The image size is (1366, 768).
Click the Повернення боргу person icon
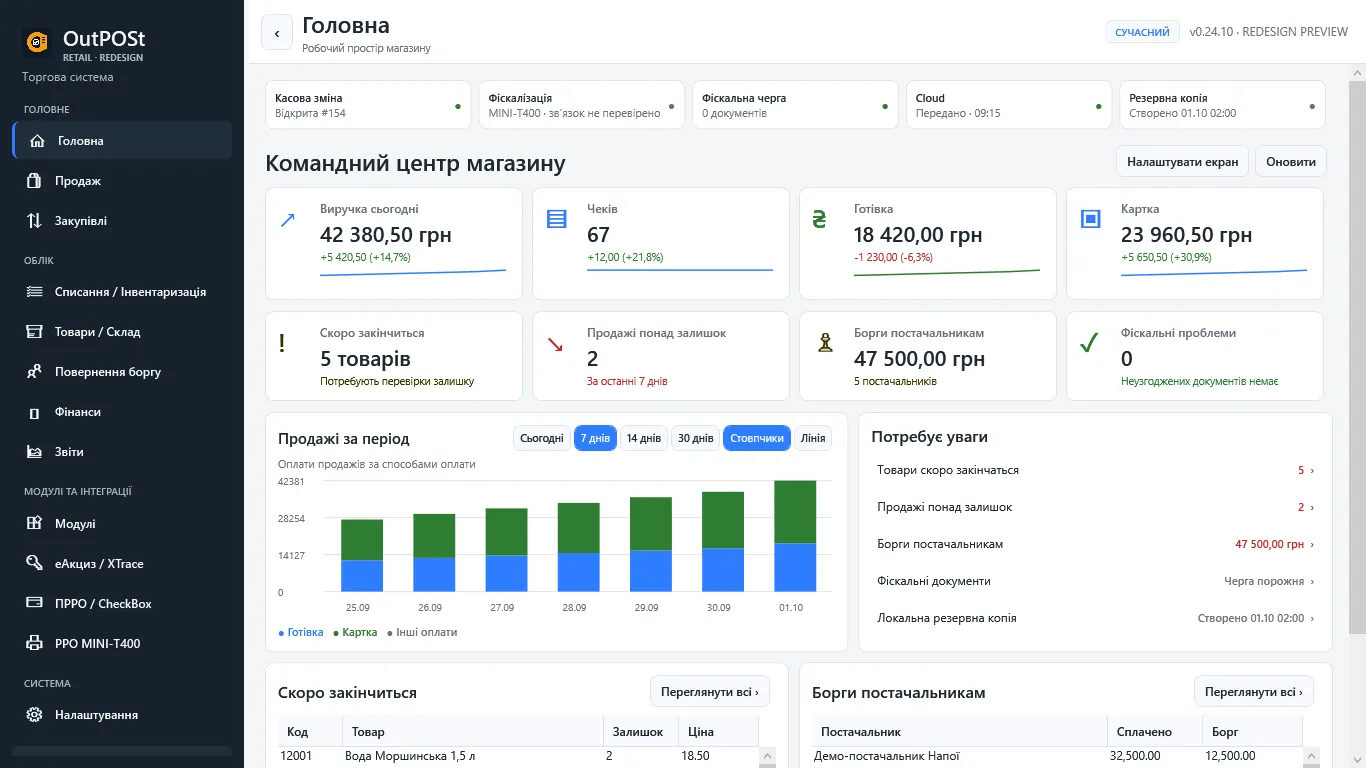tap(35, 372)
